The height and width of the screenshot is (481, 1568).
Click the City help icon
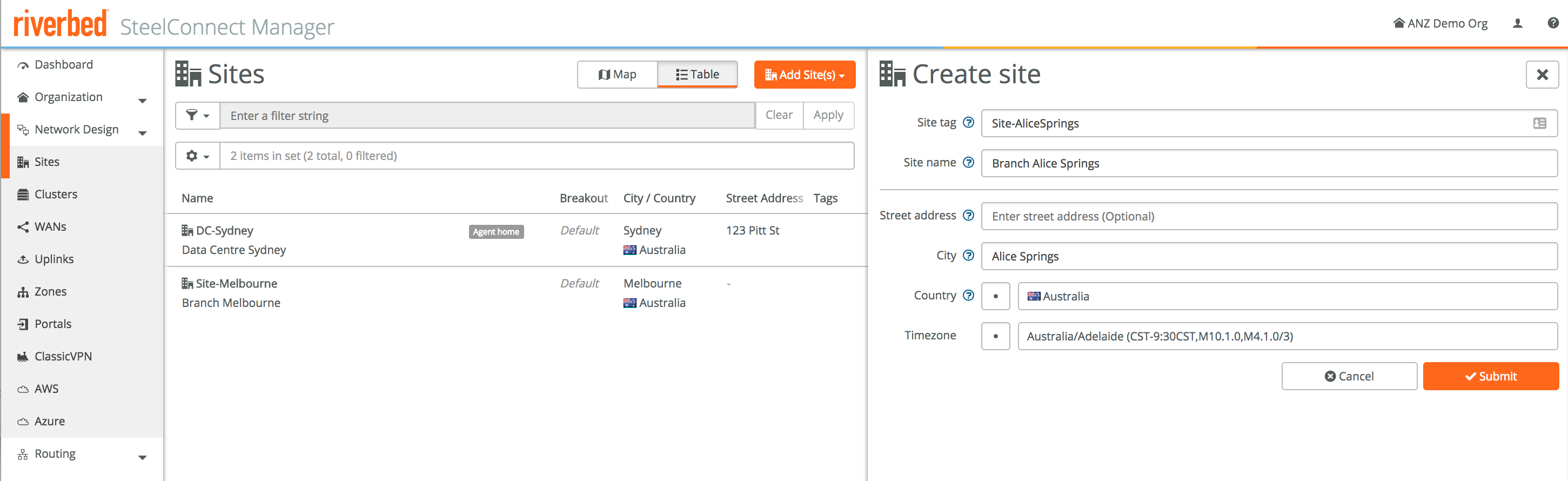pos(968,256)
